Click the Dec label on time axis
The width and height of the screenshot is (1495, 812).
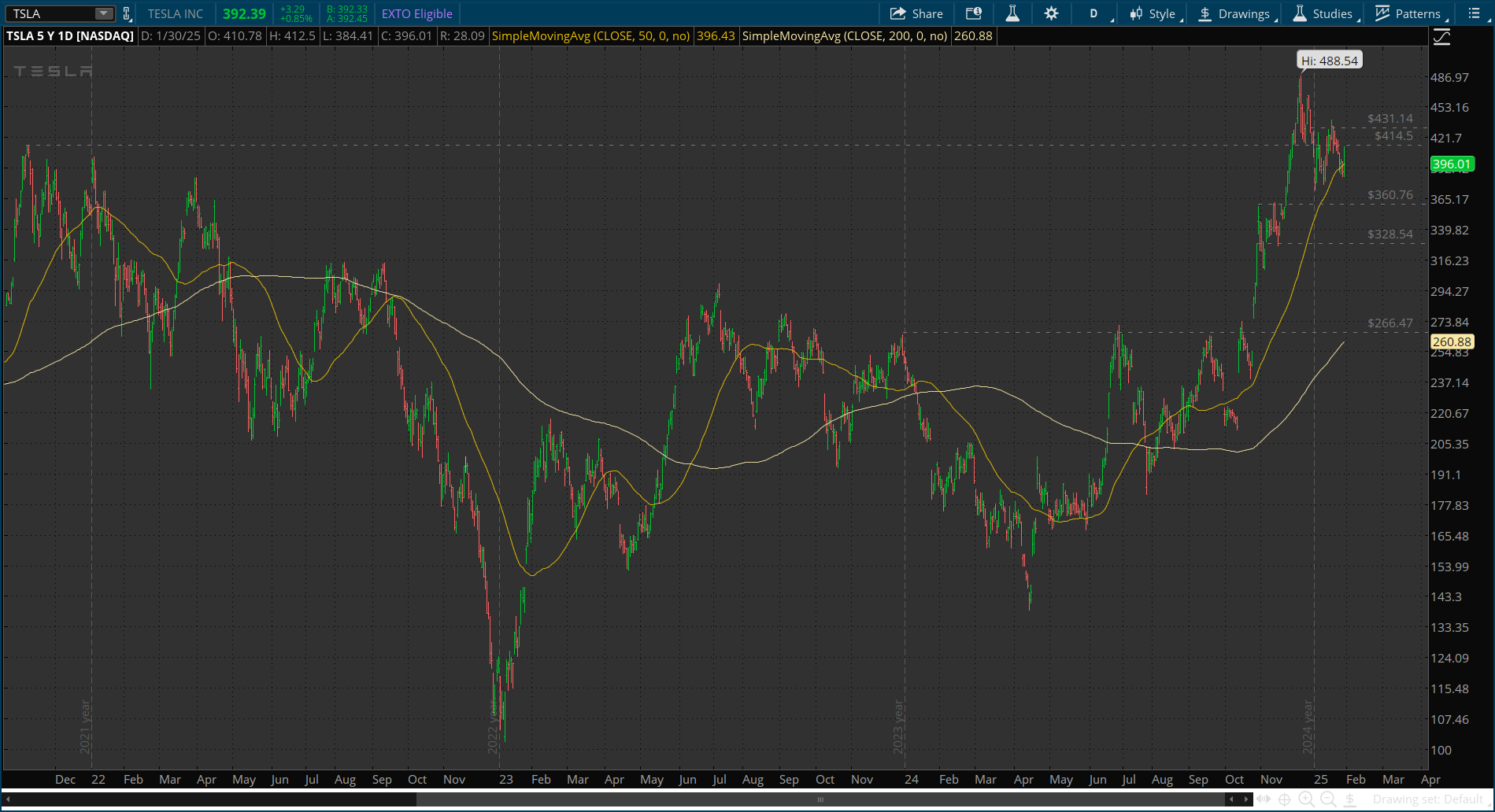coord(65,779)
